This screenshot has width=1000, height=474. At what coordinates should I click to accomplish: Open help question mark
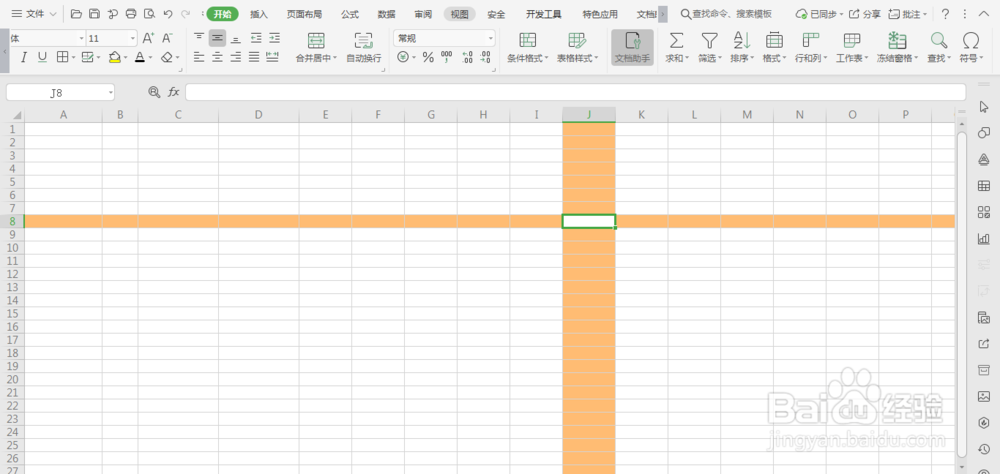click(x=946, y=14)
